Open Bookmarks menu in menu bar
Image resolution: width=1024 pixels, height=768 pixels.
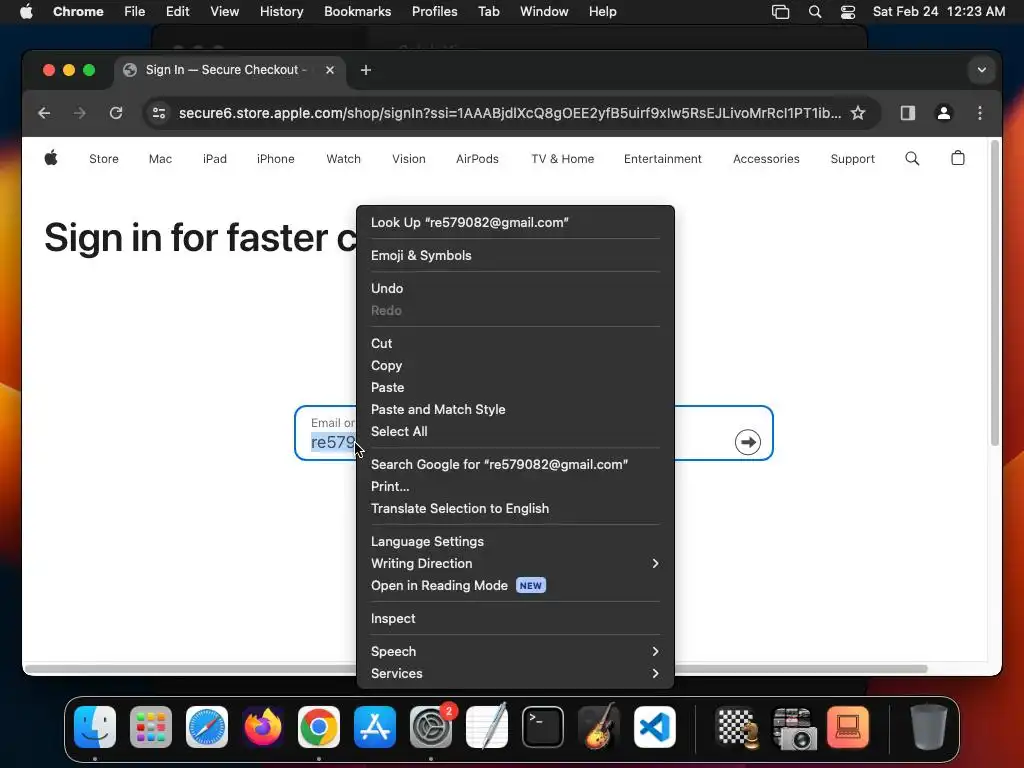pyautogui.click(x=357, y=12)
